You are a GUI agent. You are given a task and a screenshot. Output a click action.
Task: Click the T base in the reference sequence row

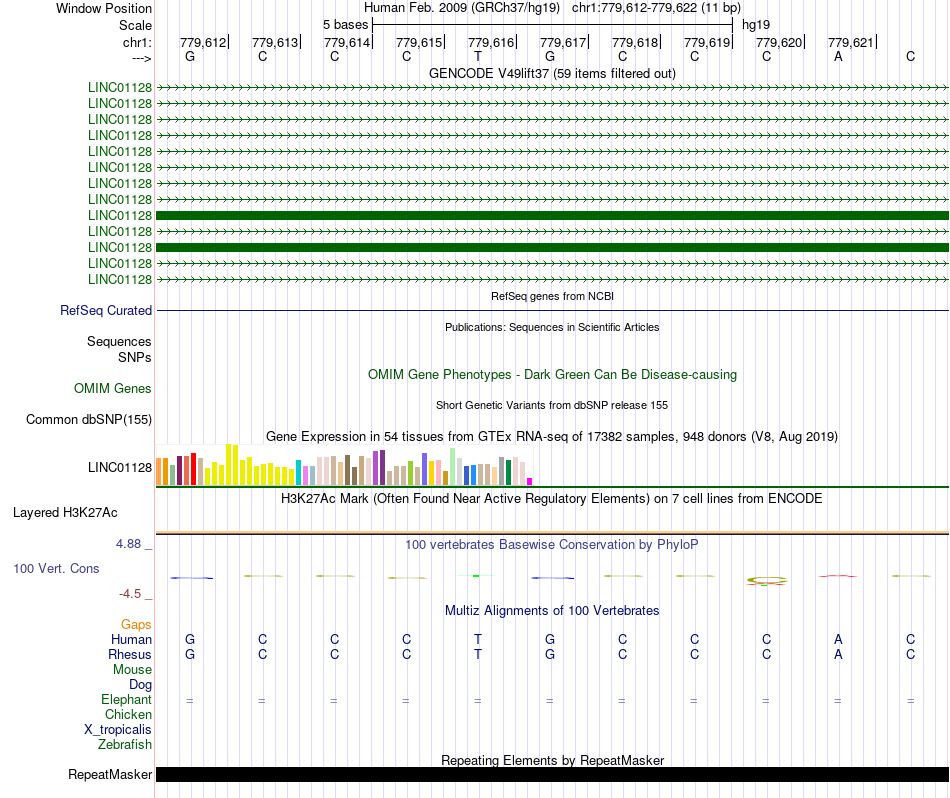[x=478, y=56]
